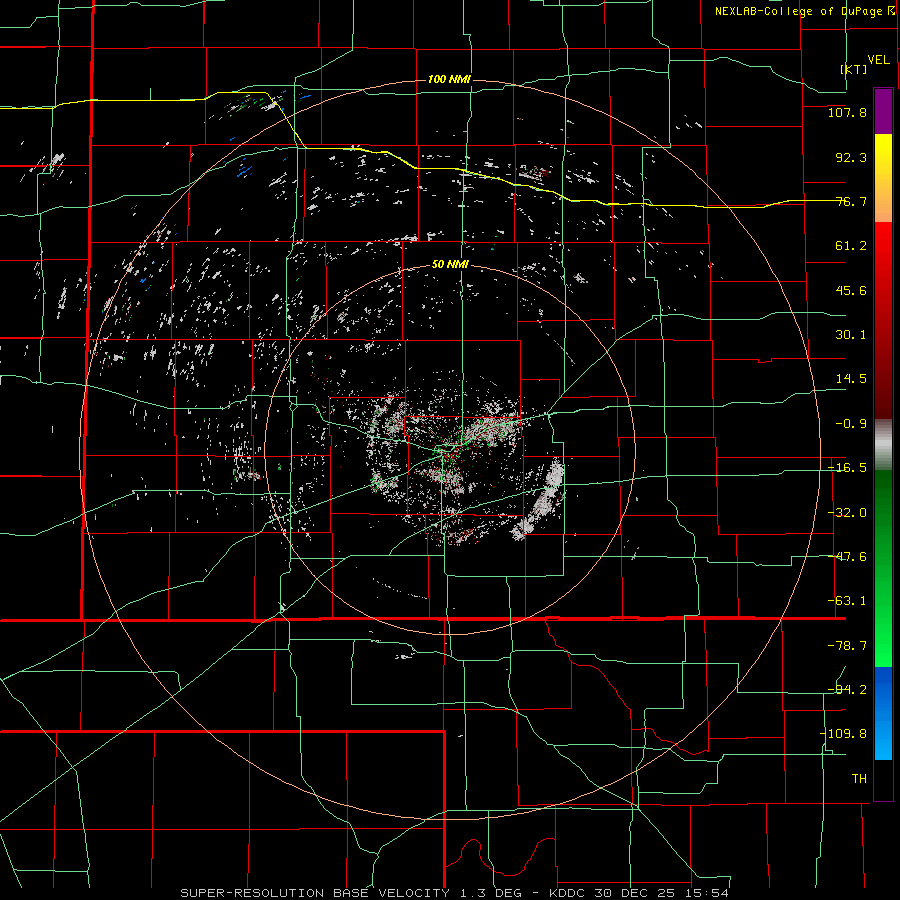Click the VEL legend title
The height and width of the screenshot is (900, 900).
878,60
